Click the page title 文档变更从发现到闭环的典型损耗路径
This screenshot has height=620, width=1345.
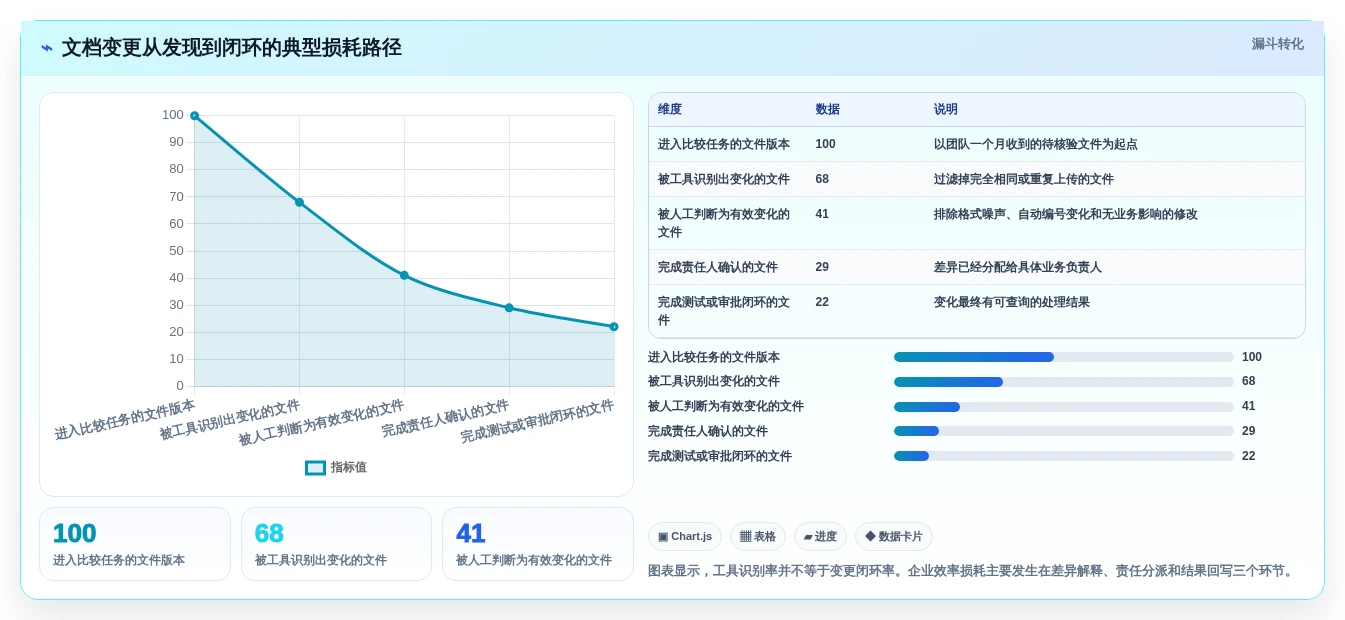[232, 48]
